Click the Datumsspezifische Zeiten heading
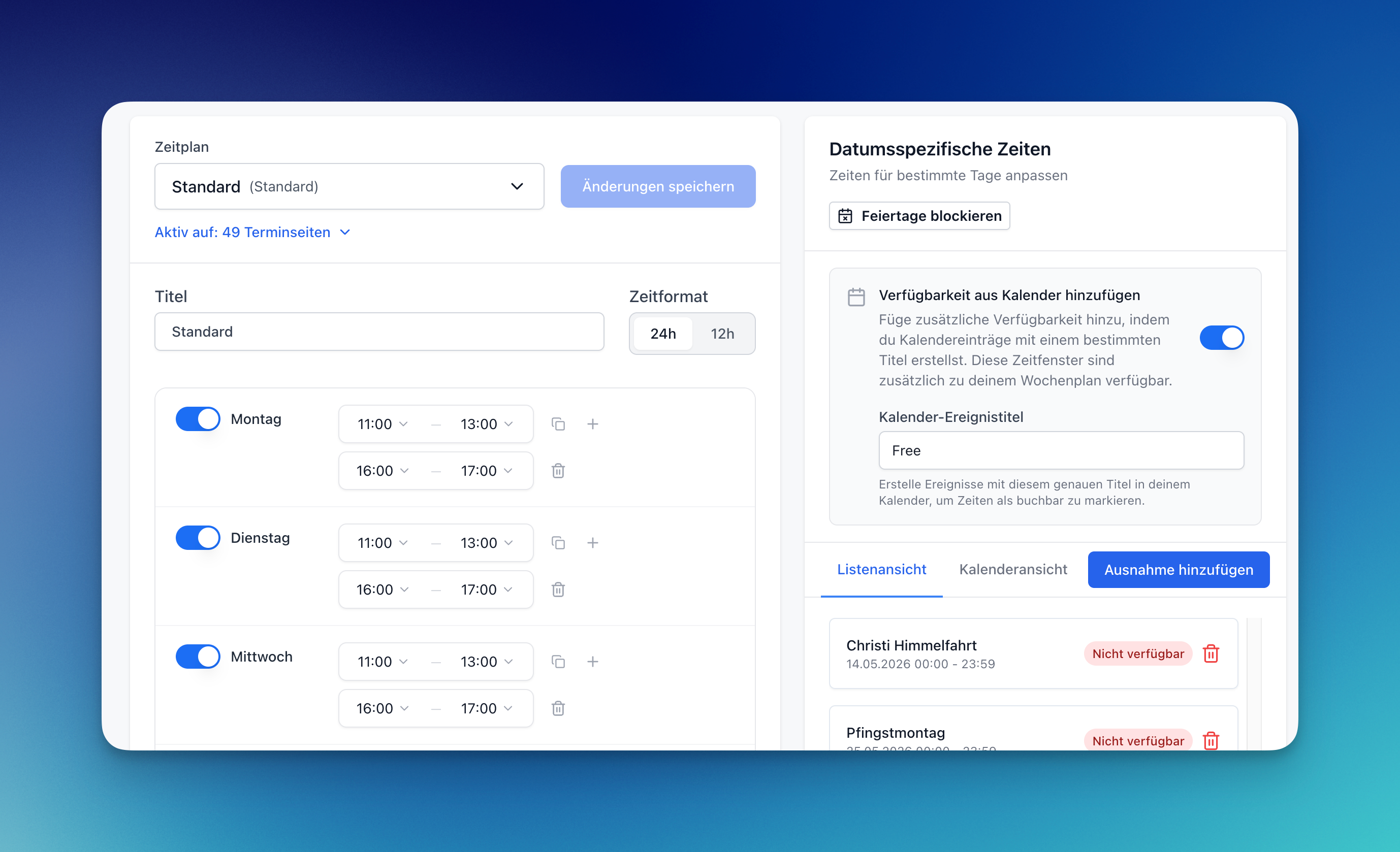This screenshot has width=1400, height=852. coord(940,149)
